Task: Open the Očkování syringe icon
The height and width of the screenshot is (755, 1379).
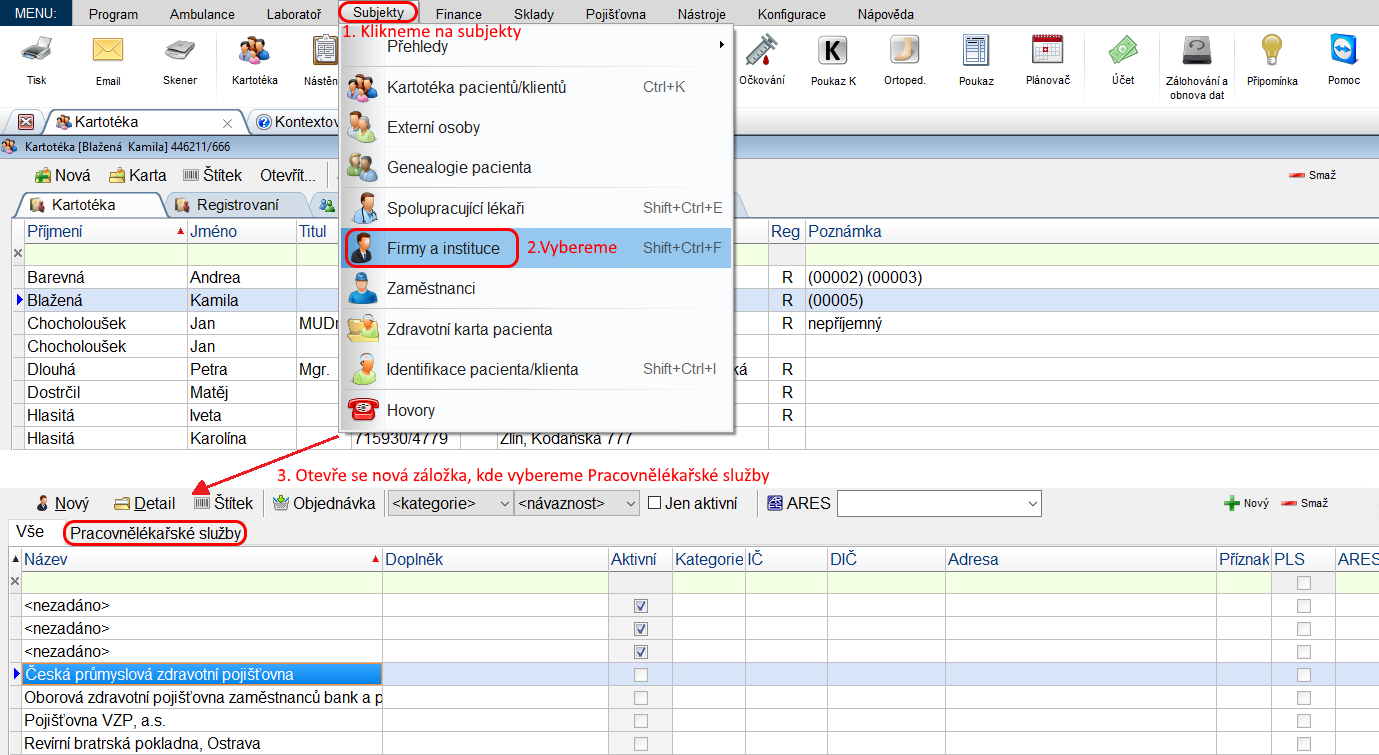Action: pyautogui.click(x=761, y=51)
